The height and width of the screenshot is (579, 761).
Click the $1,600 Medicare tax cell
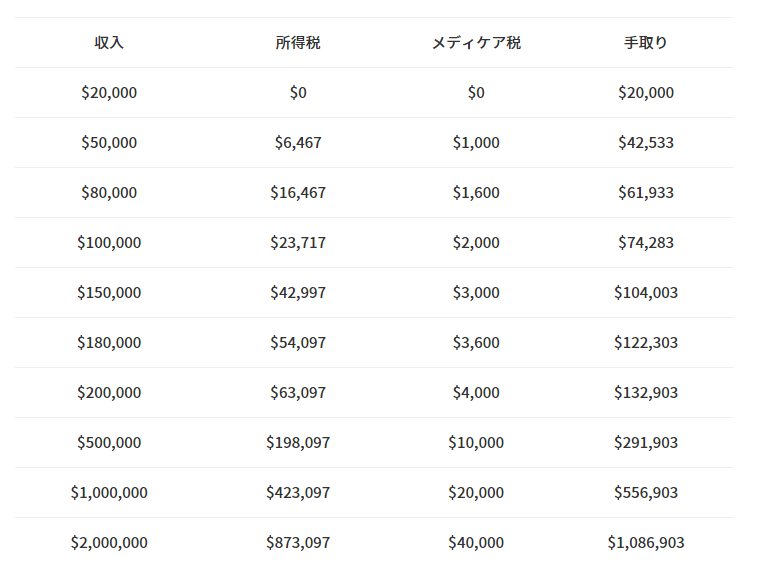pos(476,193)
